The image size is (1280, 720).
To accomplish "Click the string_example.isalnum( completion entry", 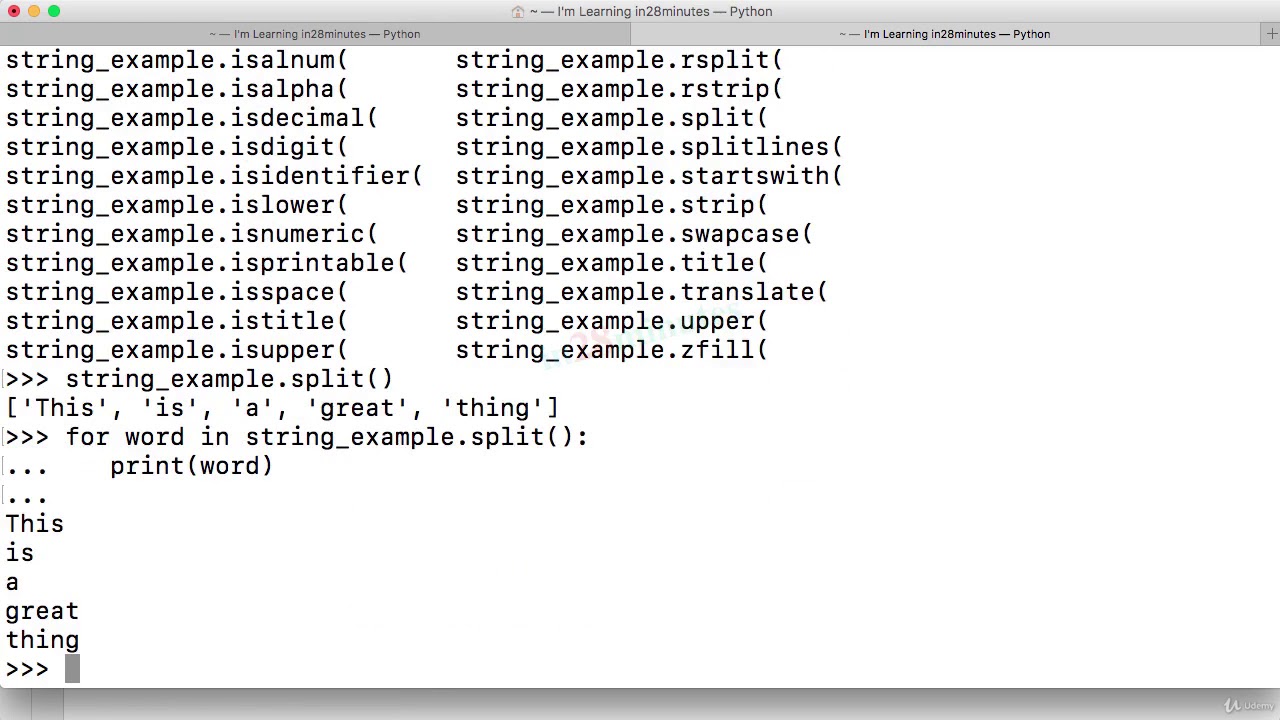I will pyautogui.click(x=176, y=60).
